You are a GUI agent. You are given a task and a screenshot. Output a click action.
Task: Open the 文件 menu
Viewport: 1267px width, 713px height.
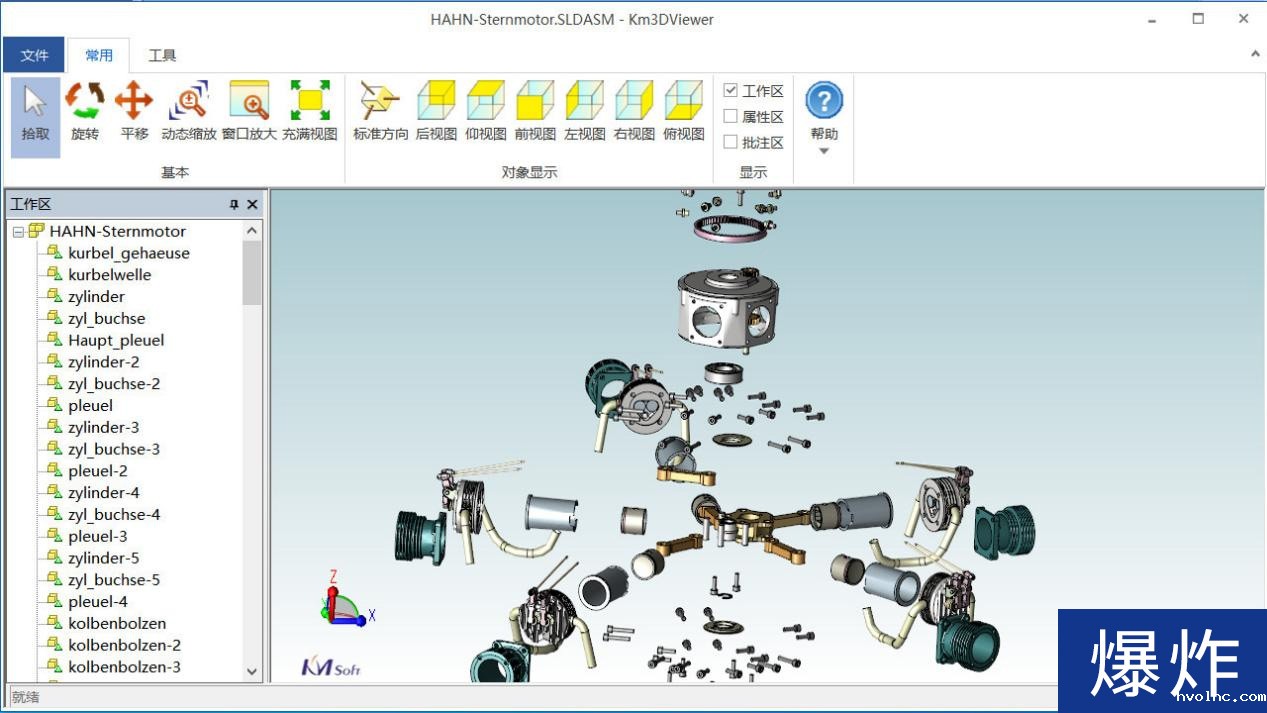tap(34, 55)
